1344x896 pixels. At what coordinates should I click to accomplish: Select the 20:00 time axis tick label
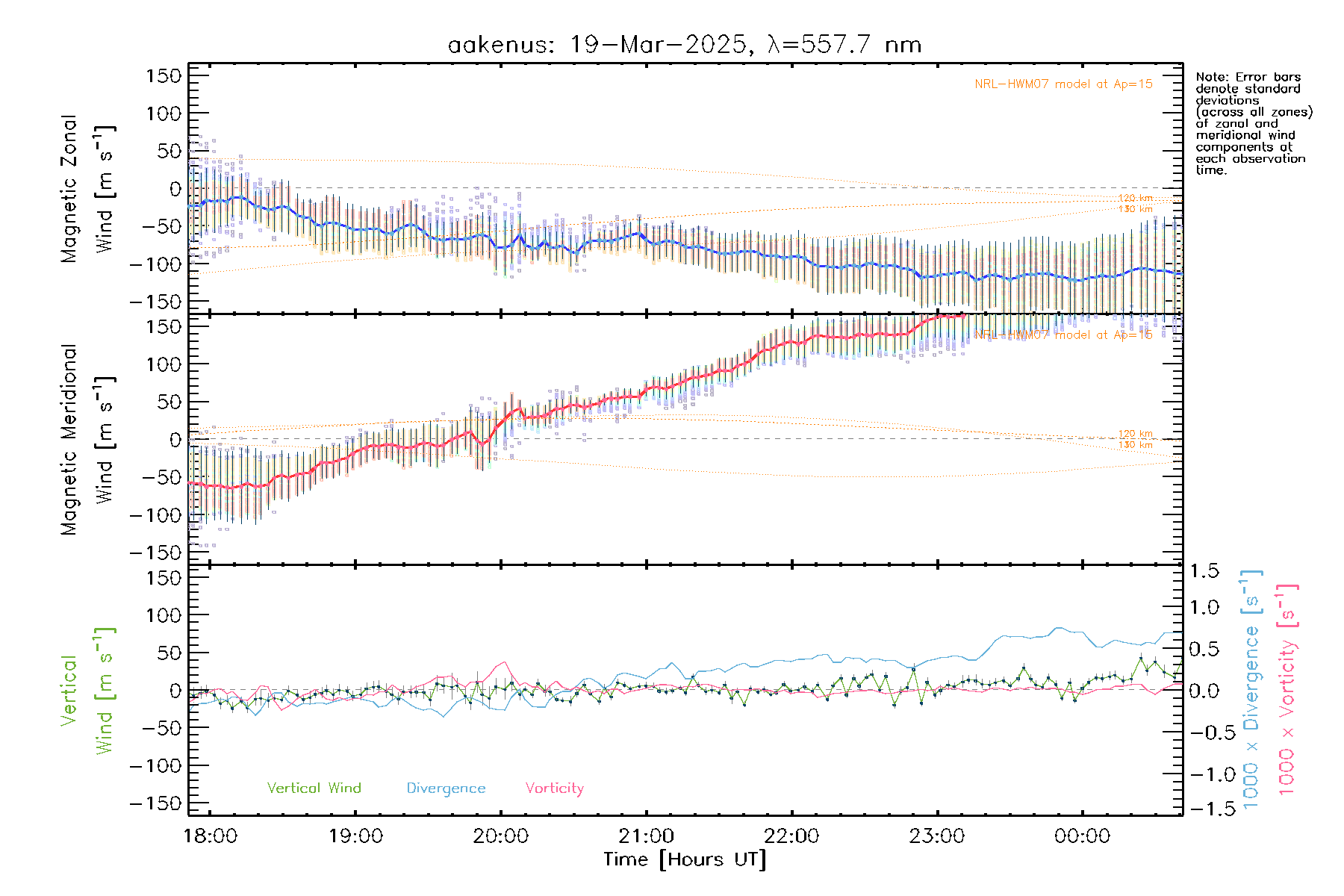point(500,836)
